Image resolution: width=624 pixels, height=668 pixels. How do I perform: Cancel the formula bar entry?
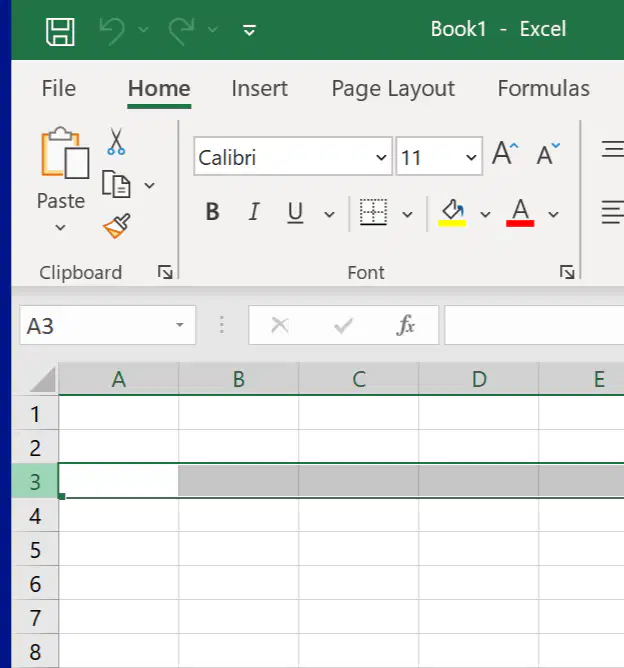(x=279, y=325)
